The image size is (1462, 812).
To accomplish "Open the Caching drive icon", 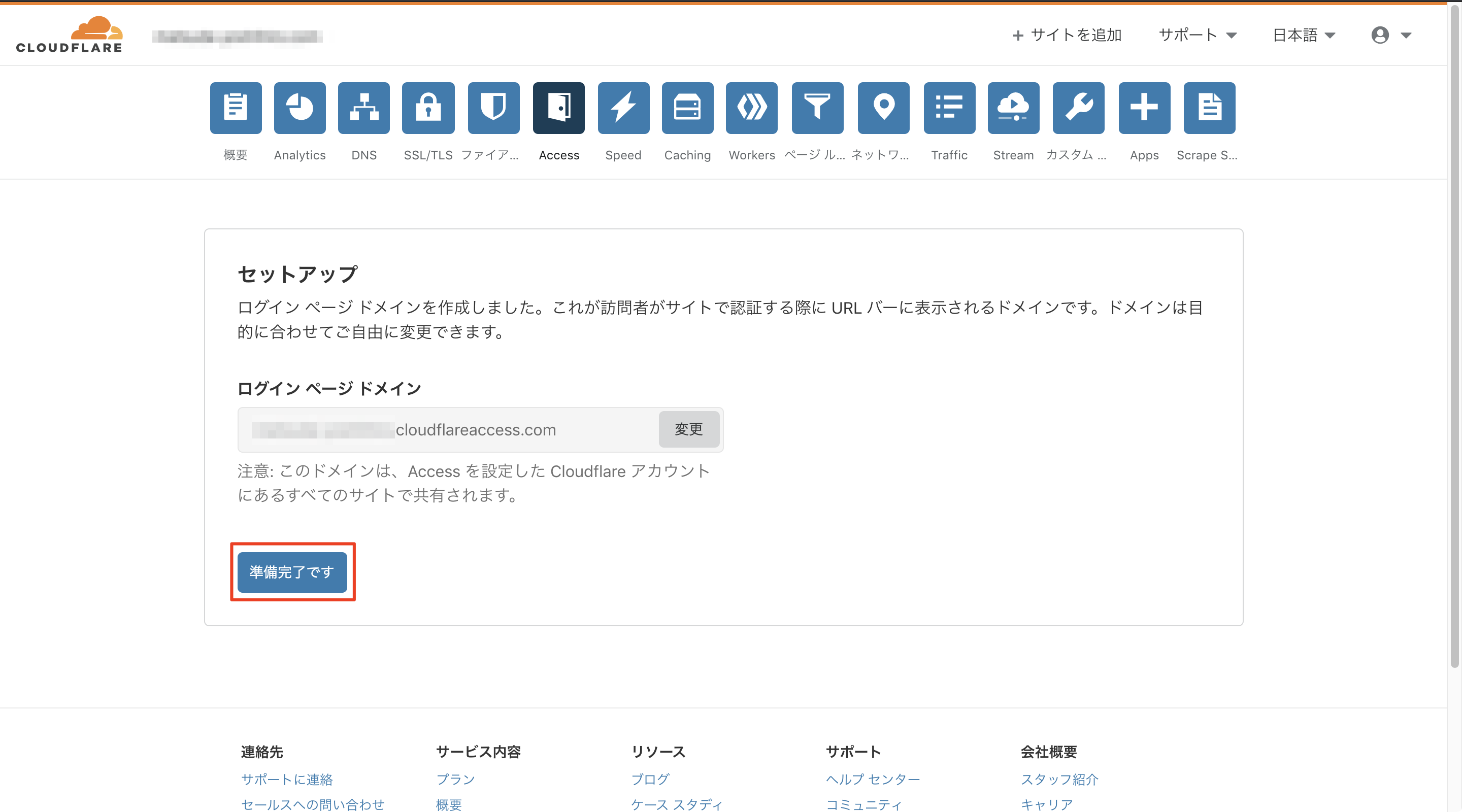I will click(x=687, y=108).
